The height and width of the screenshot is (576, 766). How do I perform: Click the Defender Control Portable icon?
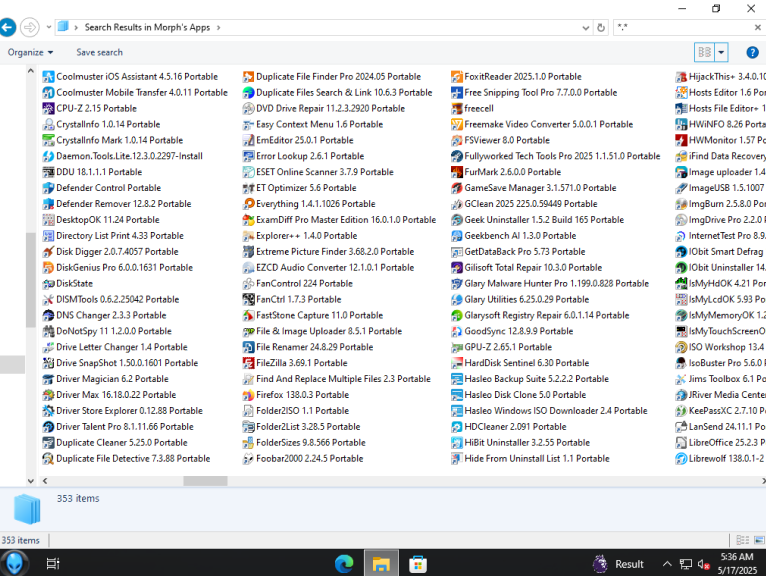[x=48, y=188]
